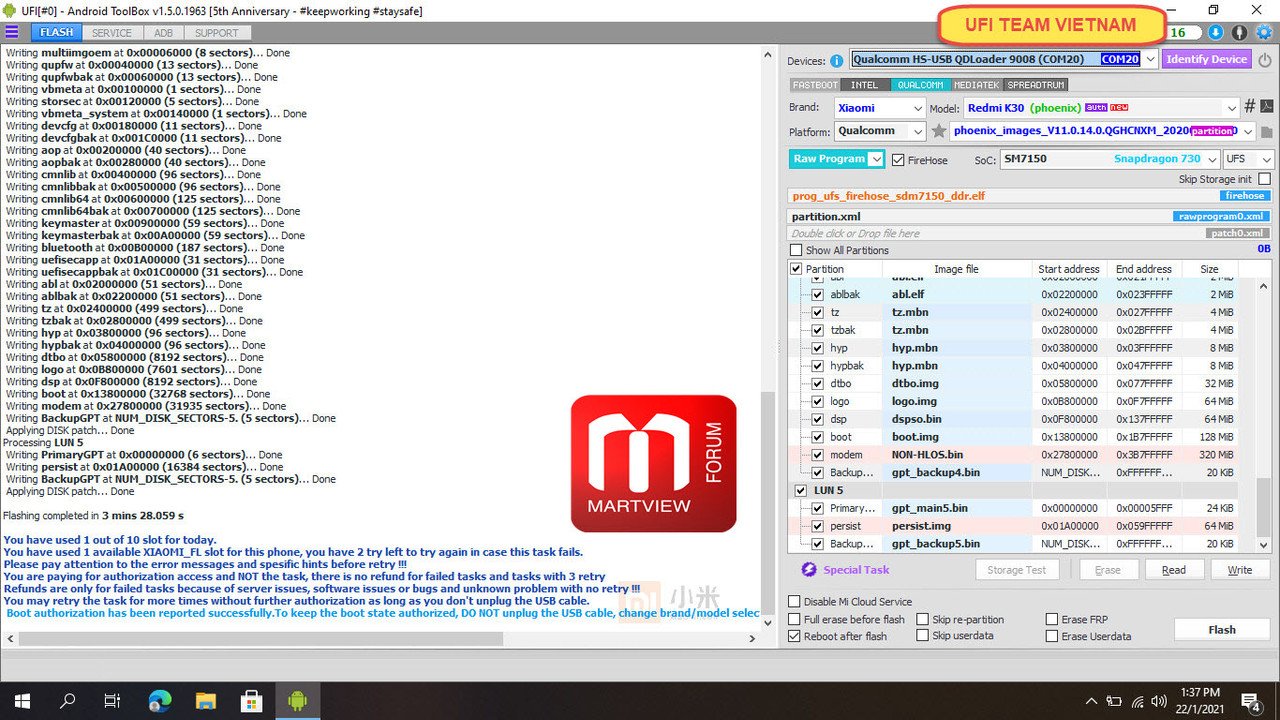Check Show All Partitions
The height and width of the screenshot is (720, 1280).
(796, 250)
